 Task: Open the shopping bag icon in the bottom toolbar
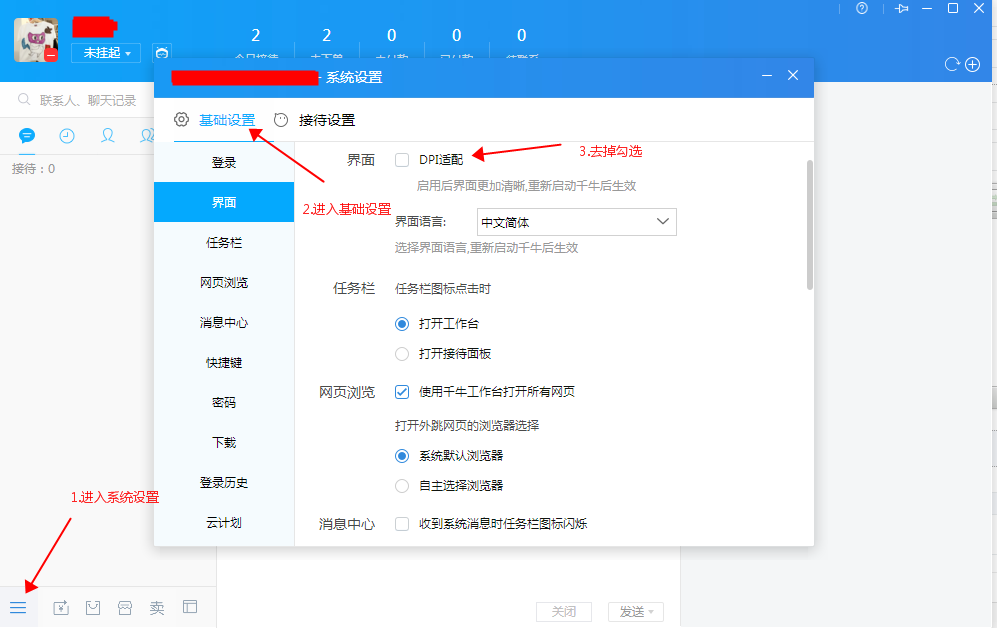pyautogui.click(x=93, y=608)
